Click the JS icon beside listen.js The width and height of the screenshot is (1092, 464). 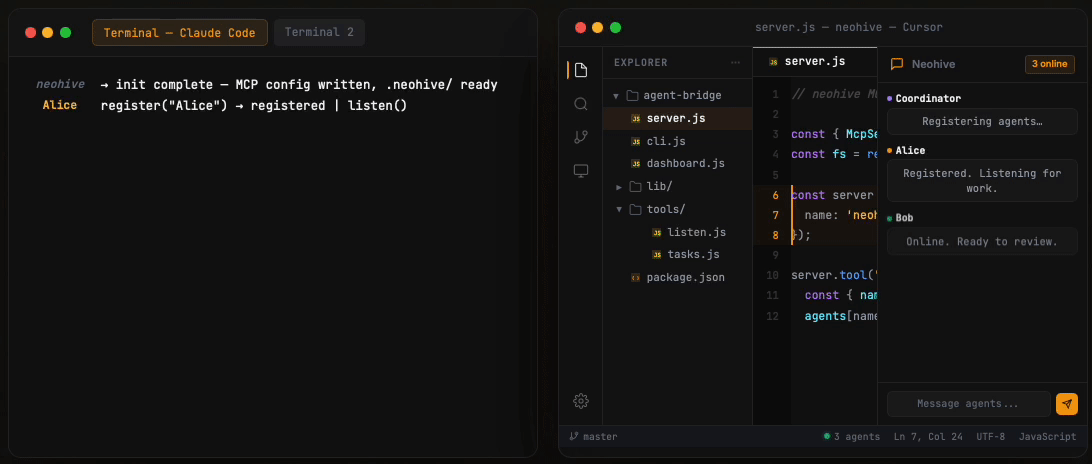click(656, 232)
